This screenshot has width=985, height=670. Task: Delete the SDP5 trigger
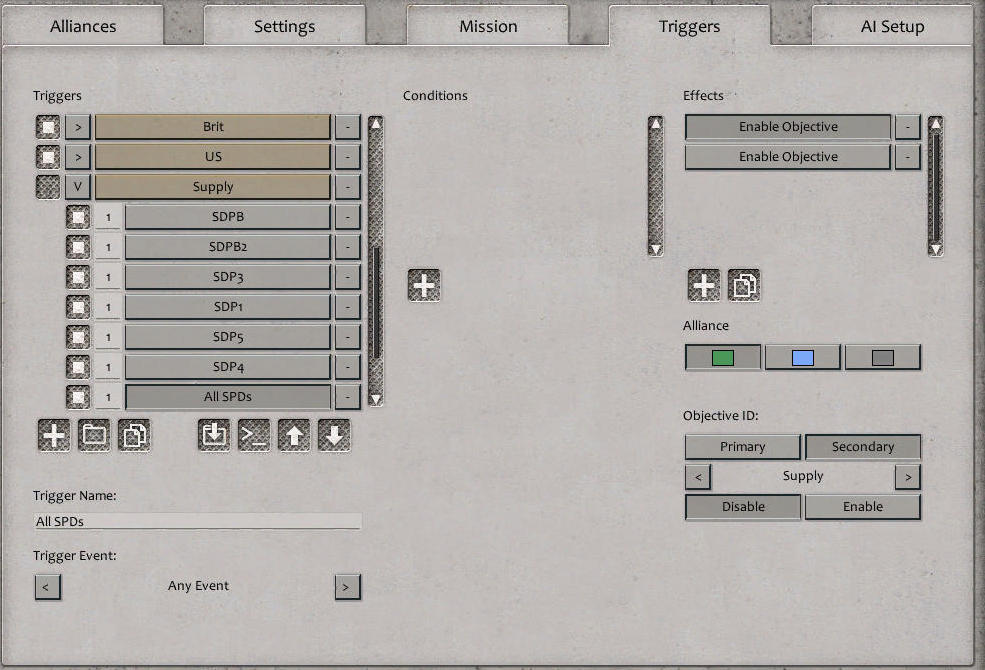(x=347, y=337)
